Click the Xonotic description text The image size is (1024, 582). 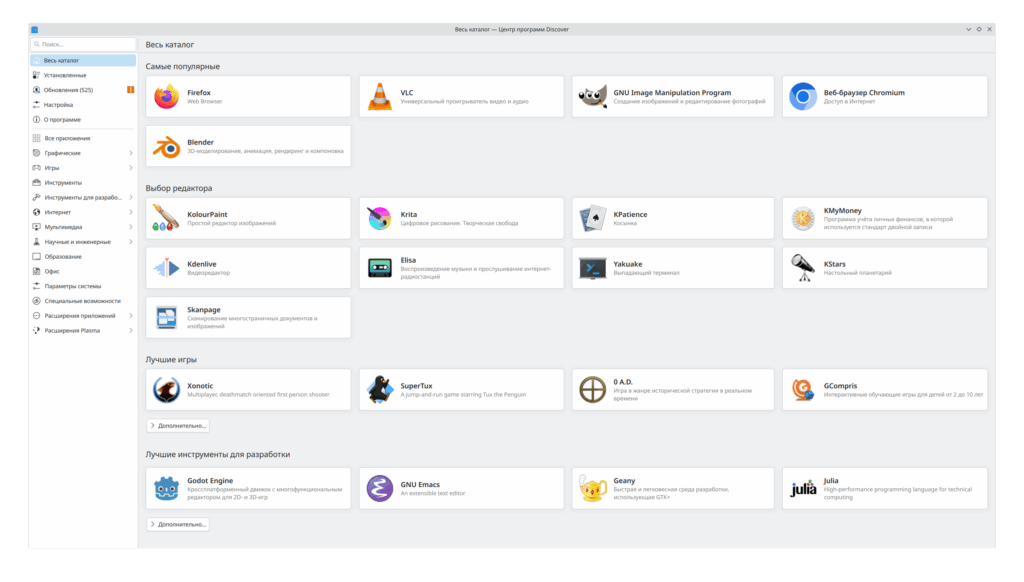coord(259,395)
